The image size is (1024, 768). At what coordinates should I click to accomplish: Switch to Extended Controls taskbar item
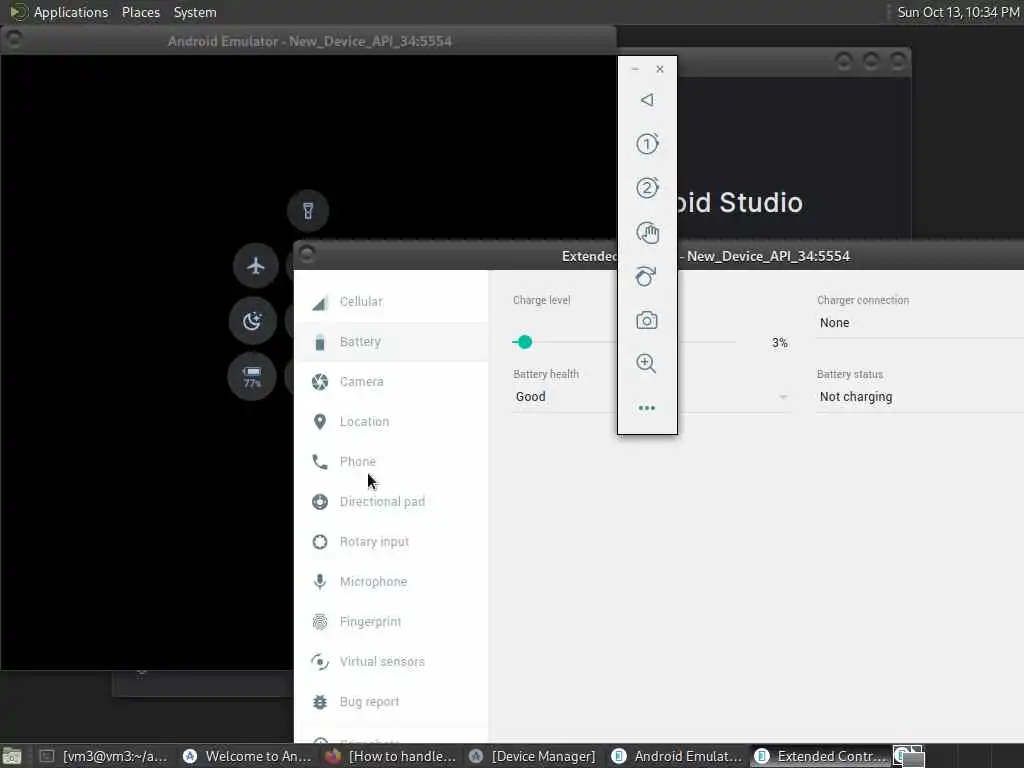[x=820, y=756]
